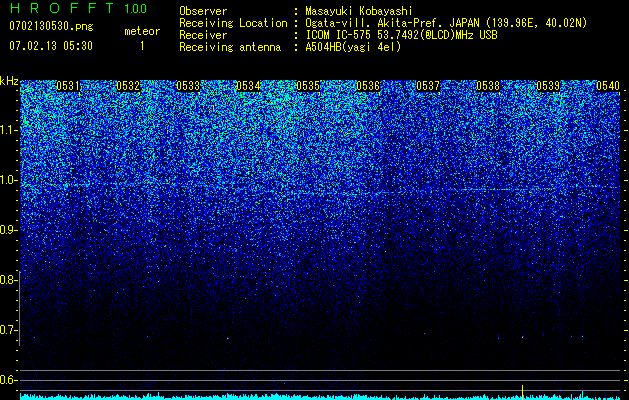Click the Observer field label

[x=203, y=11]
